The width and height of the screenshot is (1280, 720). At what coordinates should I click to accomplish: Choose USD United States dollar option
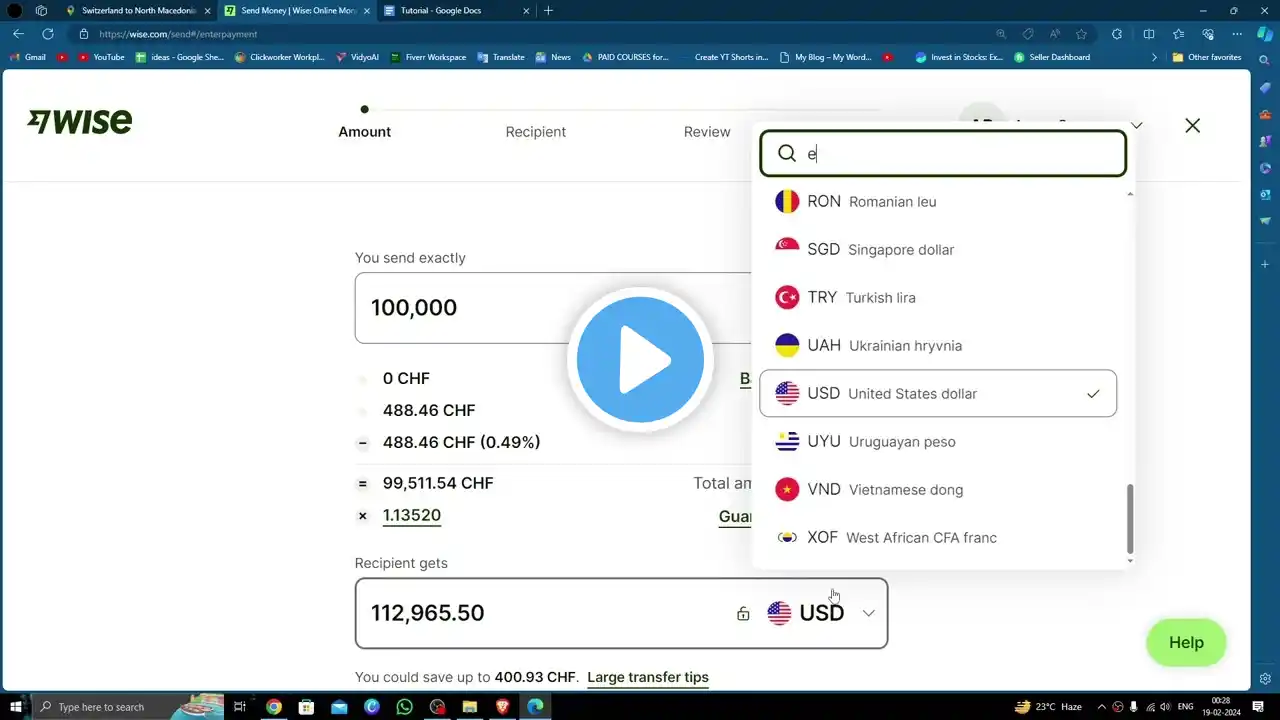point(938,393)
